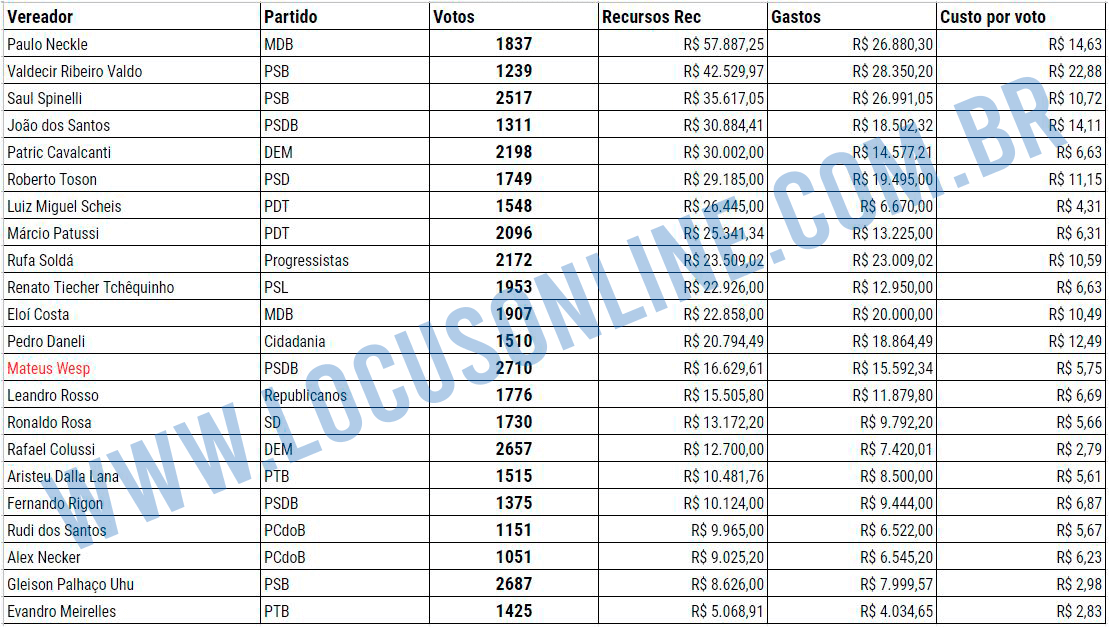Select Gleison Palhaço Uhu's vote count 2687
This screenshot has width=1109, height=627.
(x=514, y=585)
